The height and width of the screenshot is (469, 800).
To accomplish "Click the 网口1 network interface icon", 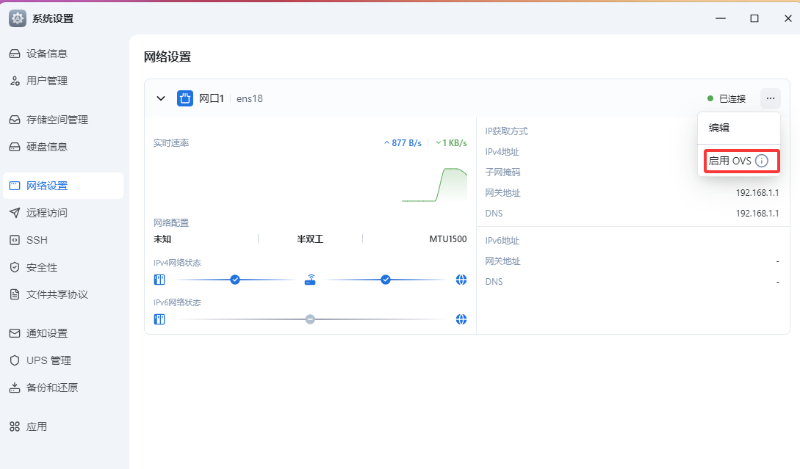I will (185, 98).
